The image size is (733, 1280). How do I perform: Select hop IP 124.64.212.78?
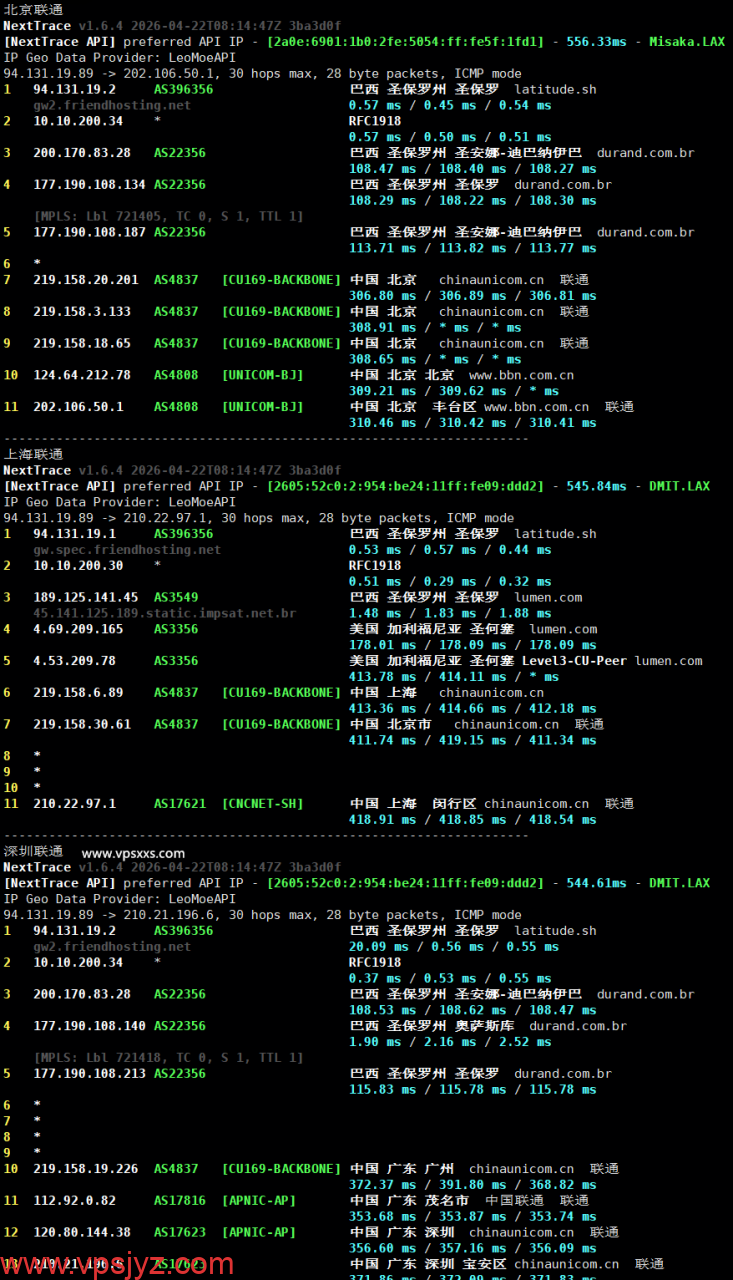(x=82, y=375)
